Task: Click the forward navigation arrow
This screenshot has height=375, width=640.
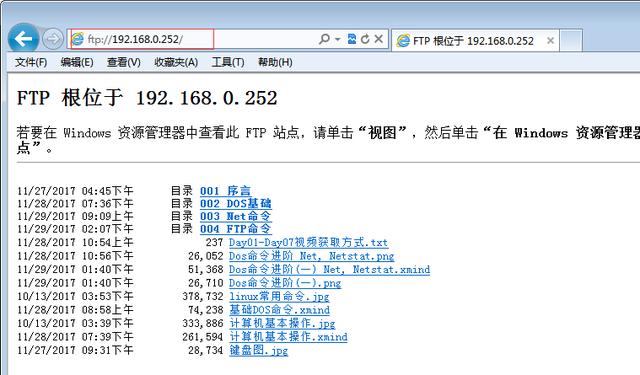Action: point(53,39)
